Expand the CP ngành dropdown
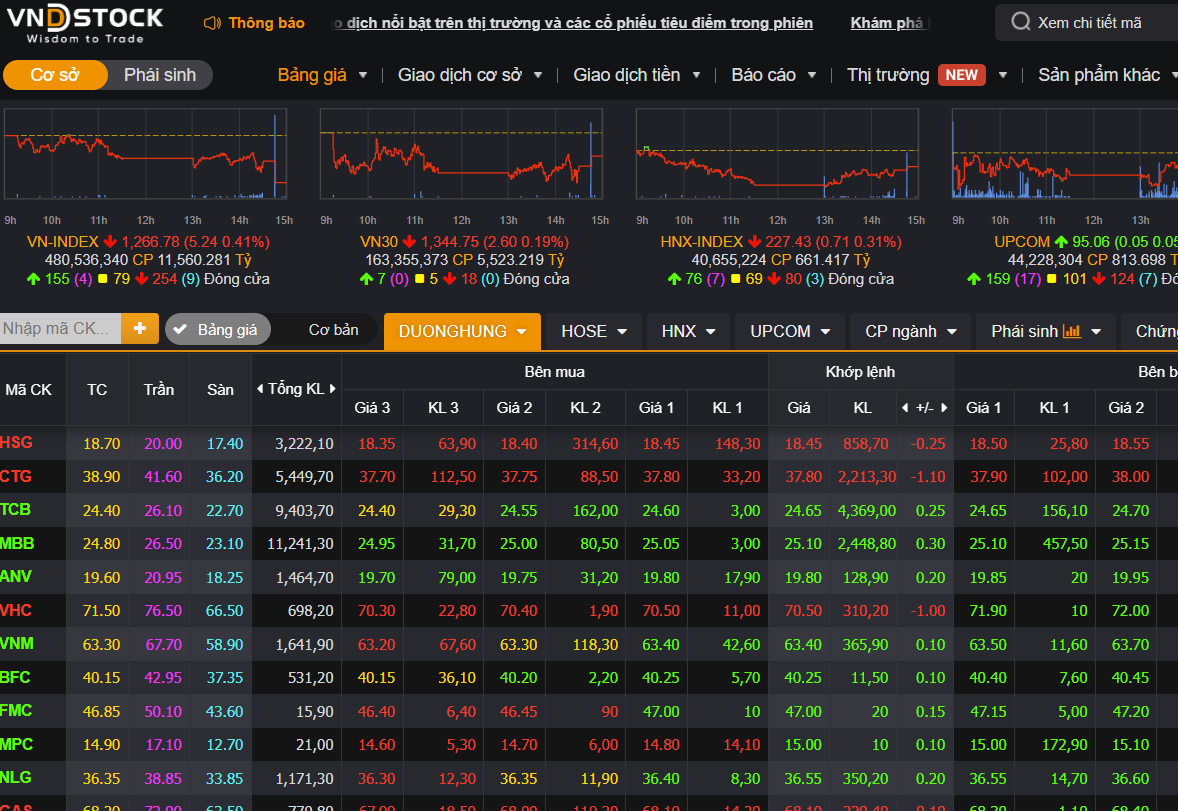This screenshot has width=1178, height=811. pos(910,331)
